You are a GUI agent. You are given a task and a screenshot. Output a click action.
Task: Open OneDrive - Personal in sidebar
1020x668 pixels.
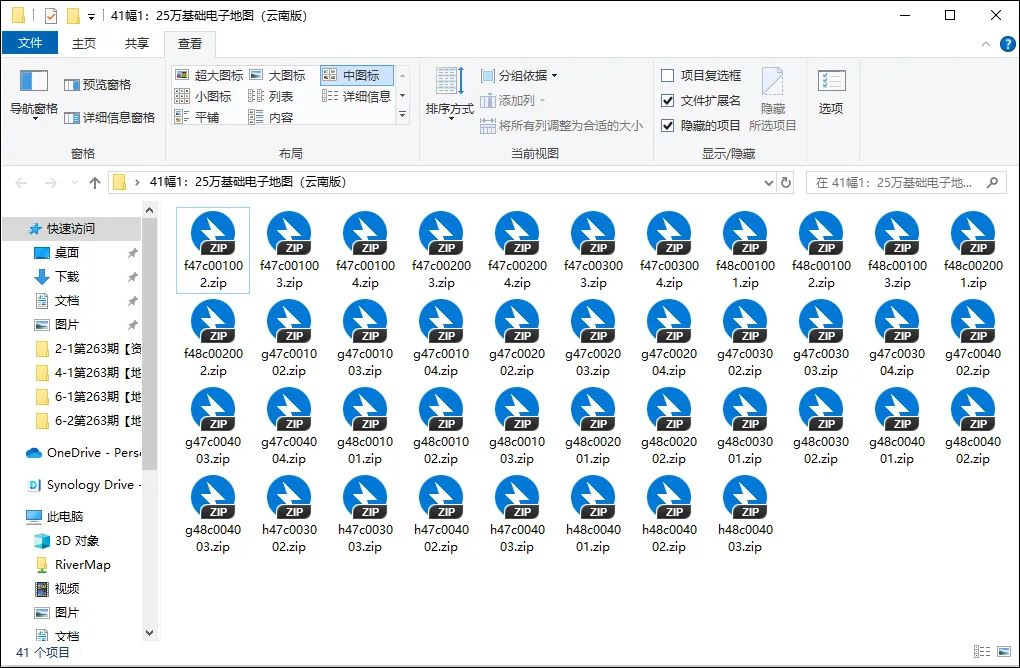[x=83, y=453]
